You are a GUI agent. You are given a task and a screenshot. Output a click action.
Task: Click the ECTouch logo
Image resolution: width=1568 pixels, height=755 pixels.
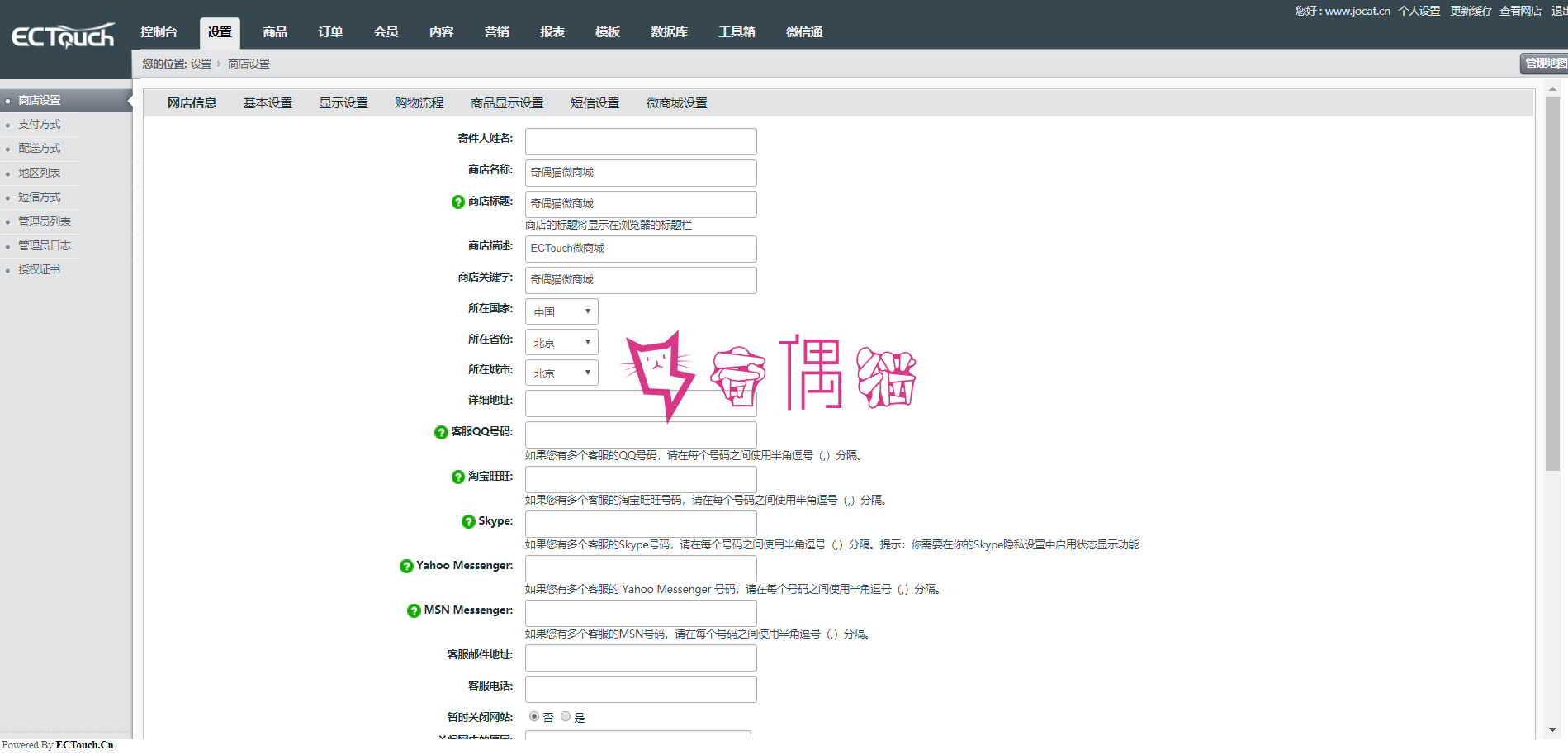pyautogui.click(x=63, y=36)
